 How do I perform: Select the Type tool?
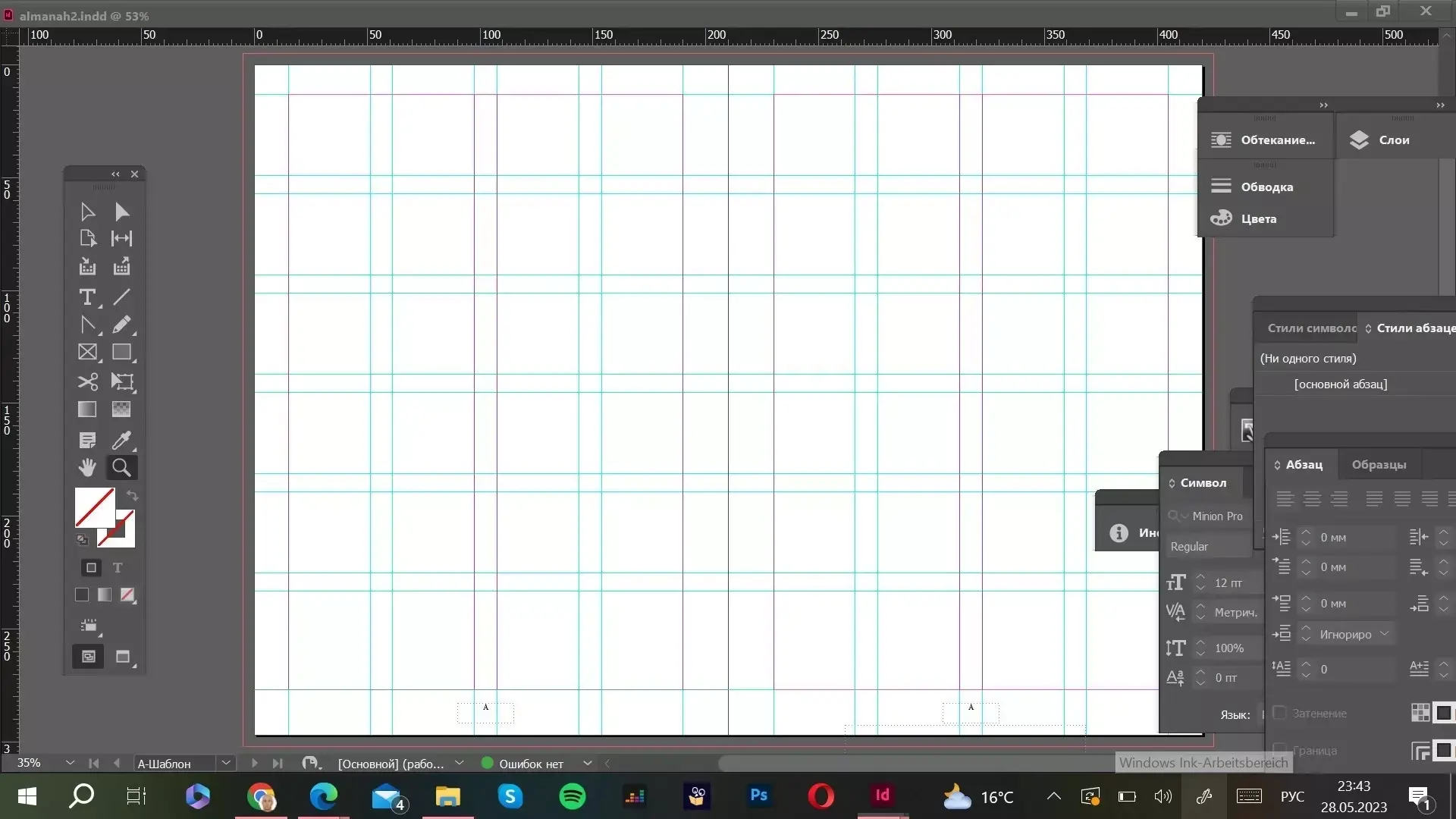coord(87,297)
